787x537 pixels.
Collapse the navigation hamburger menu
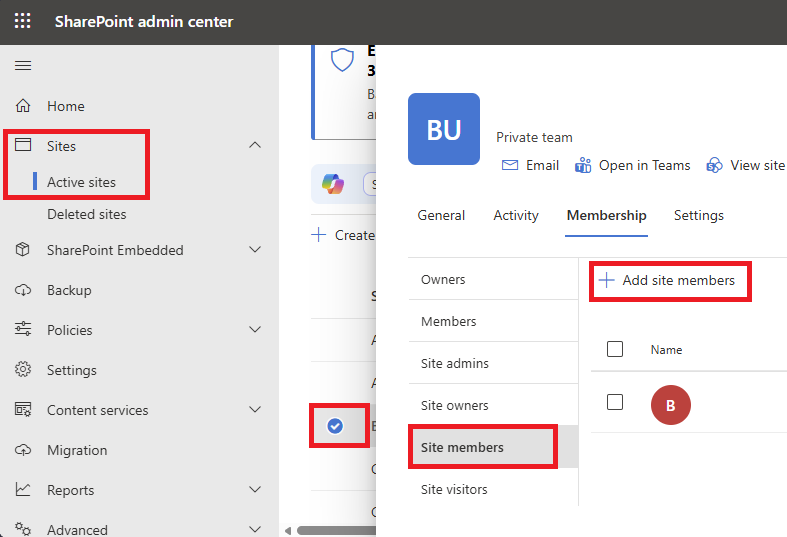[23, 65]
